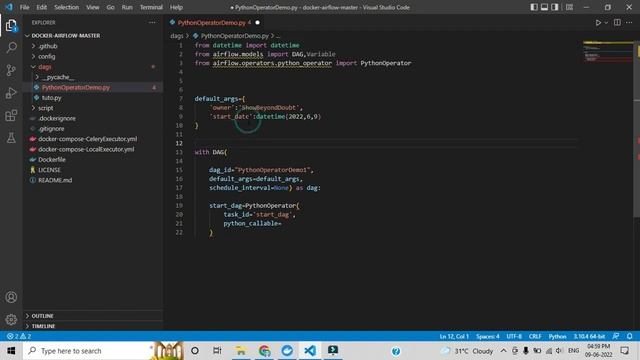Screen dimensions: 640x360
Task: Toggle primary side bar layout icon
Action: [533, 7]
